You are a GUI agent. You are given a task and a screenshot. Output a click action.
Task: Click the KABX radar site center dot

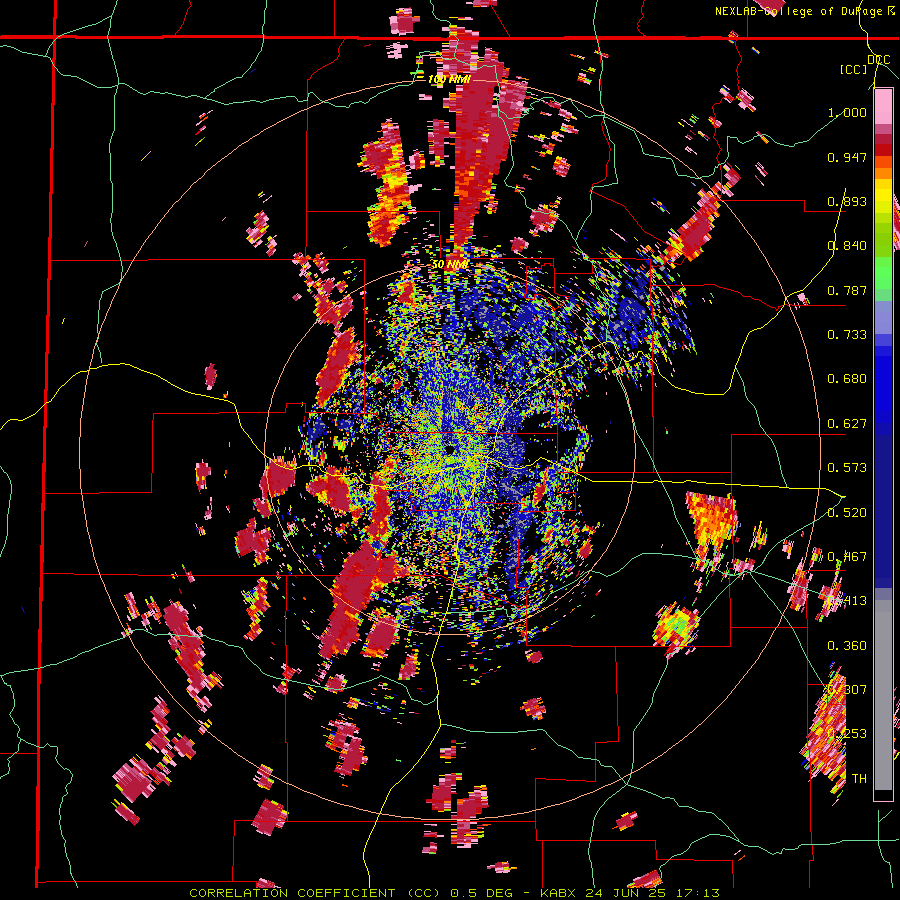point(451,449)
